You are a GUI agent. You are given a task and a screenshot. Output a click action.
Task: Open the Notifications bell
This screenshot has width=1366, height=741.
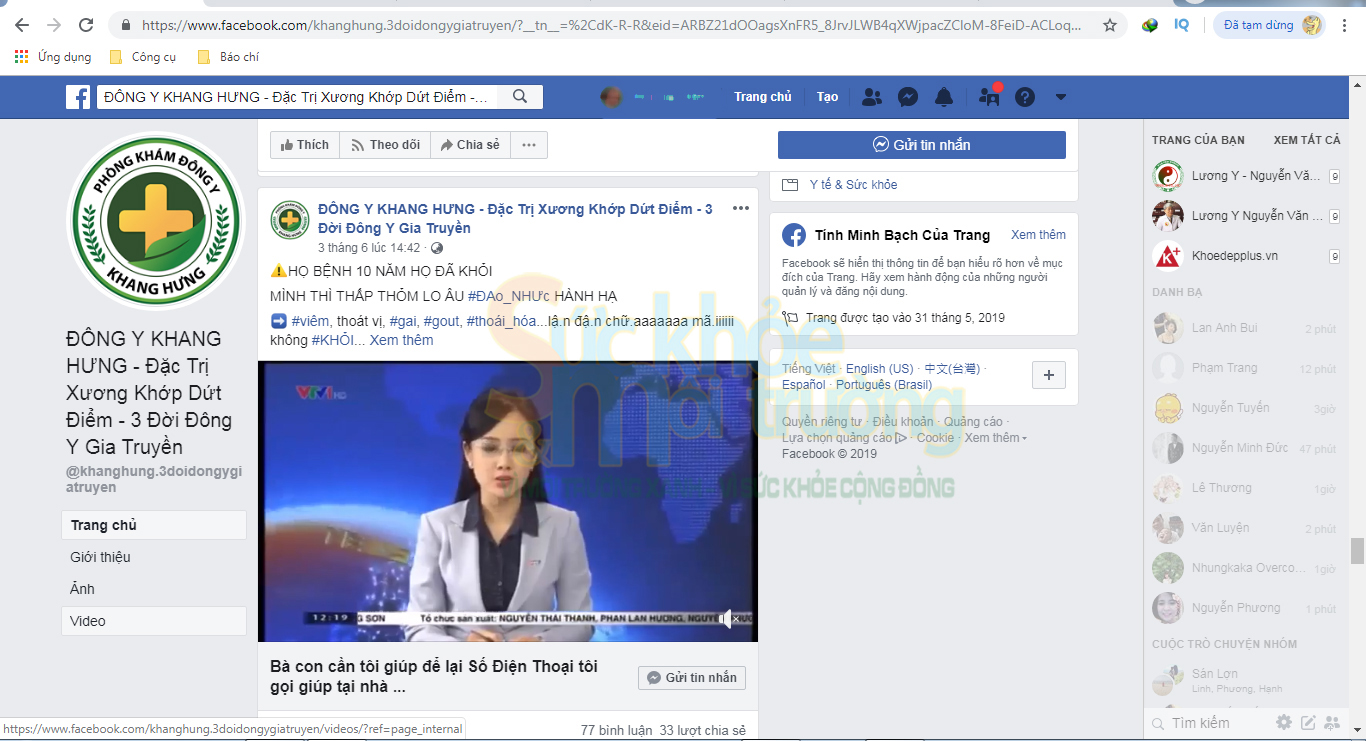944,97
